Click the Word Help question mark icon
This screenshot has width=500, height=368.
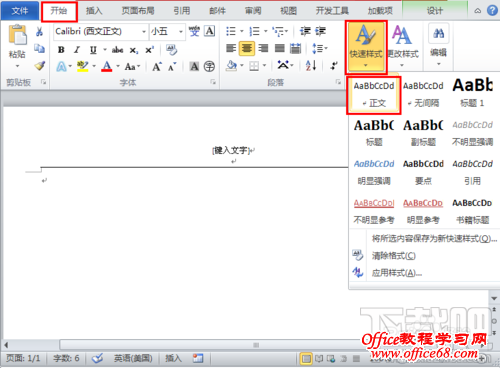(x=492, y=11)
